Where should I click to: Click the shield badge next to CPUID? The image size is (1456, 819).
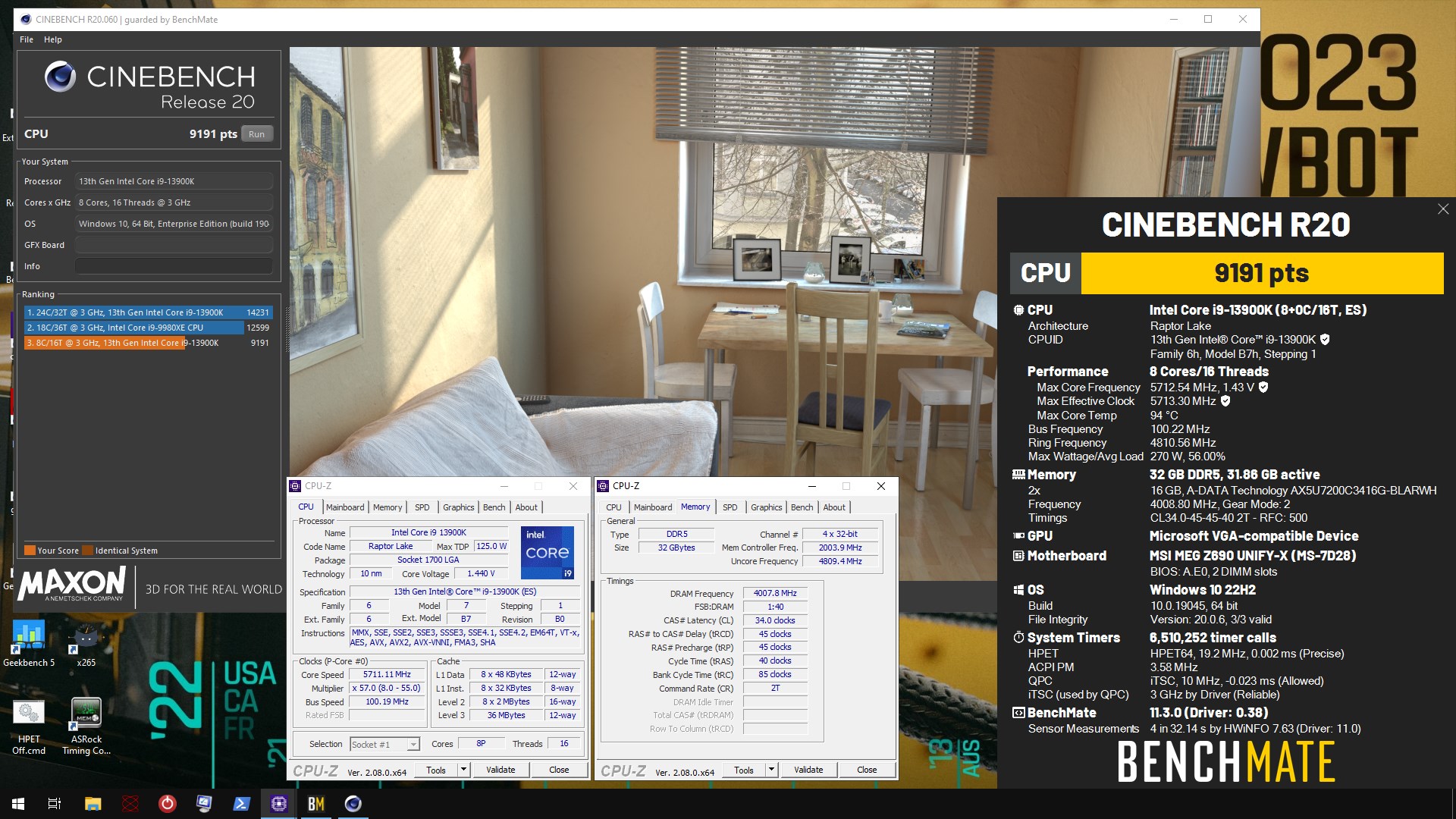point(1325,340)
